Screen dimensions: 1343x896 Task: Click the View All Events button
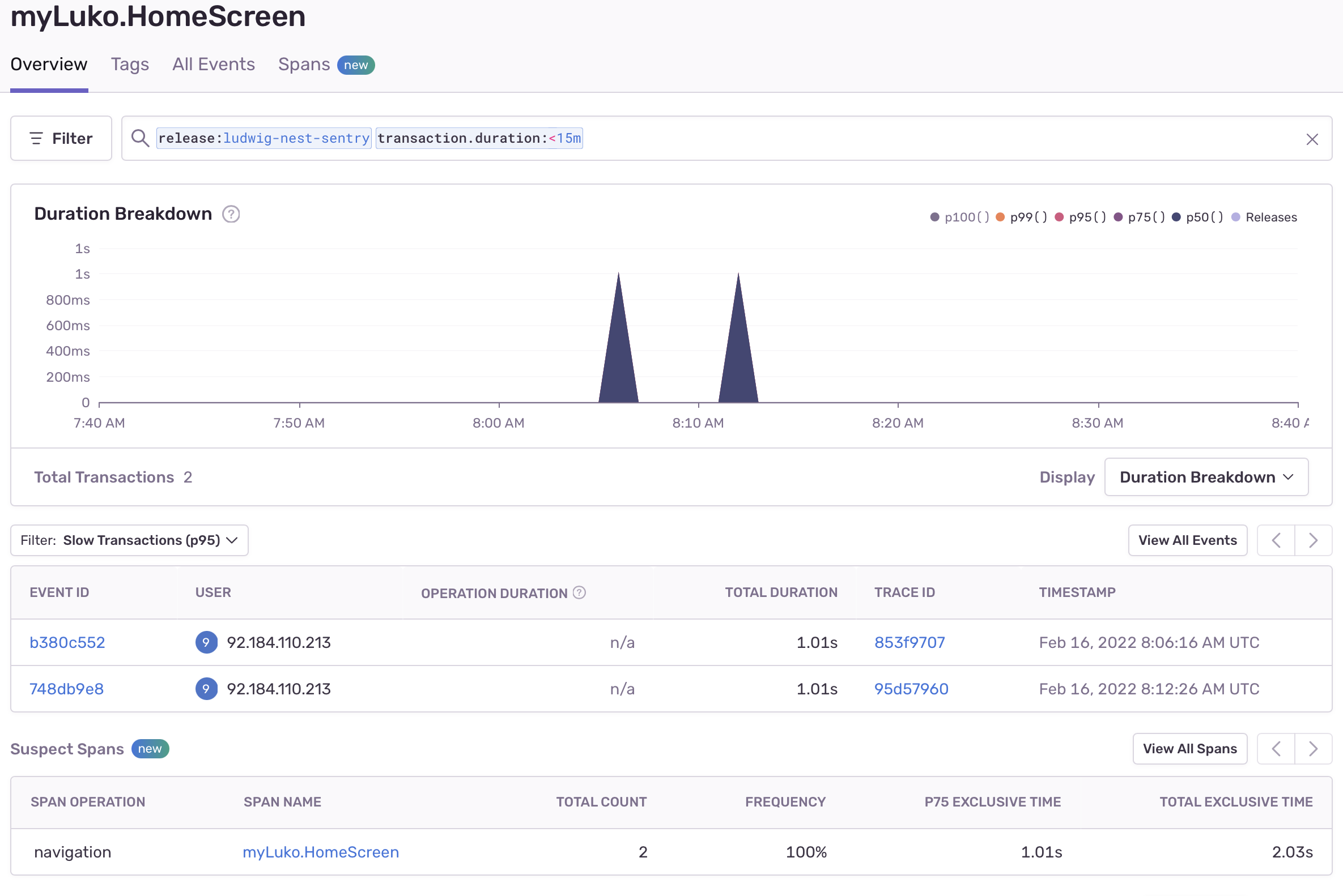[x=1187, y=540]
